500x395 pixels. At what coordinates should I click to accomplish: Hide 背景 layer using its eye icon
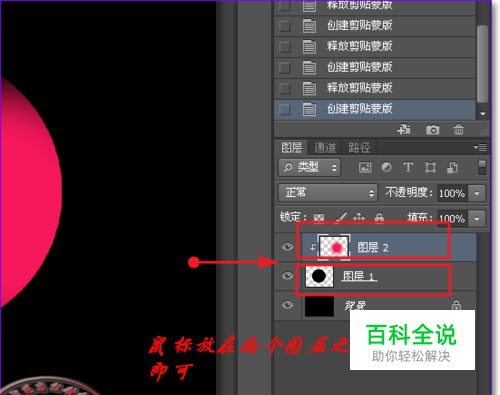pyautogui.click(x=287, y=305)
